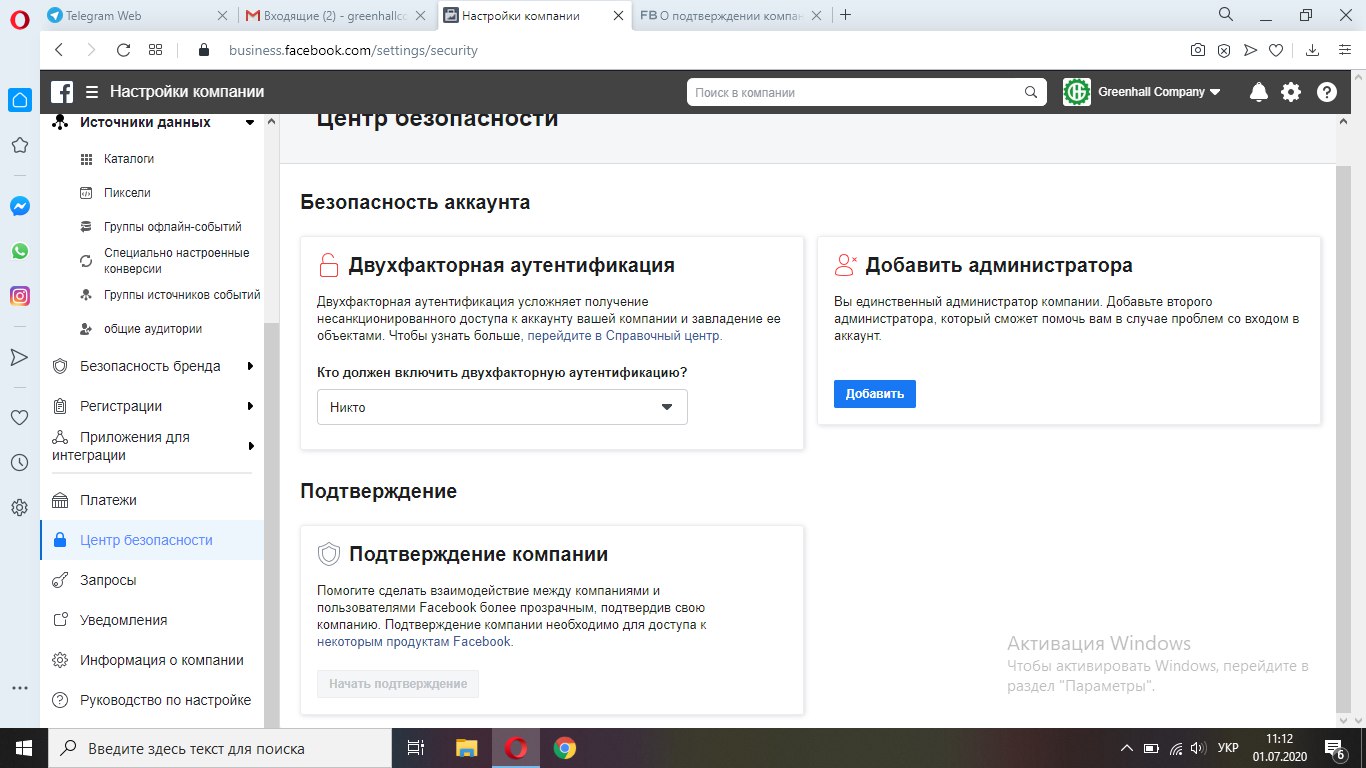1366x768 pixels.
Task: Open Opera sidebar history clock
Action: click(x=19, y=463)
